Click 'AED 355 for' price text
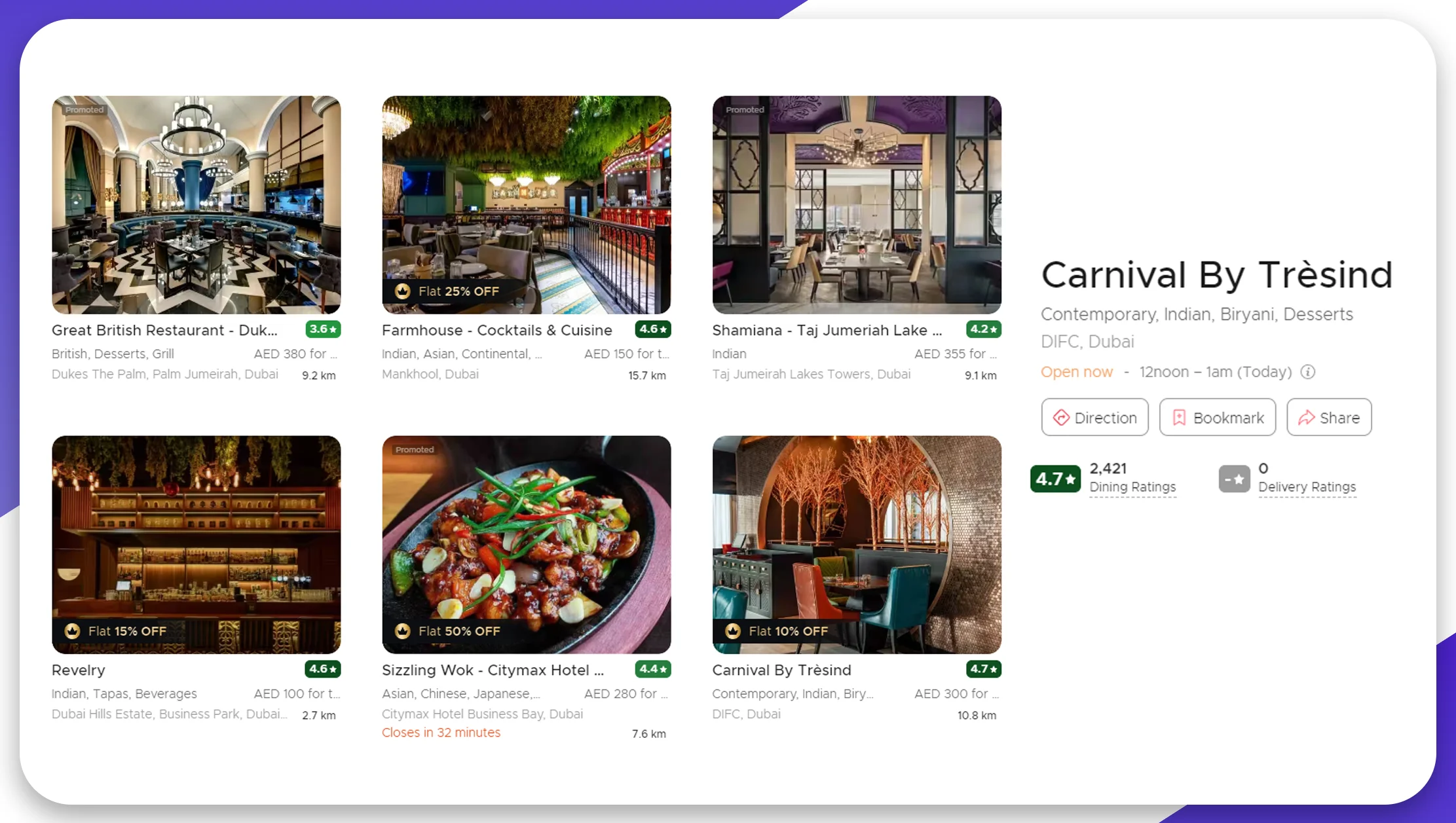Image resolution: width=1456 pixels, height=823 pixels. pos(956,354)
